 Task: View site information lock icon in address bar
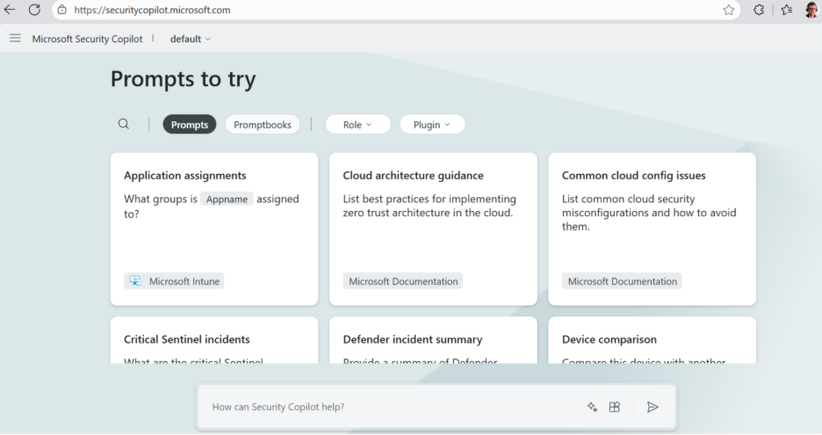pyautogui.click(x=62, y=9)
